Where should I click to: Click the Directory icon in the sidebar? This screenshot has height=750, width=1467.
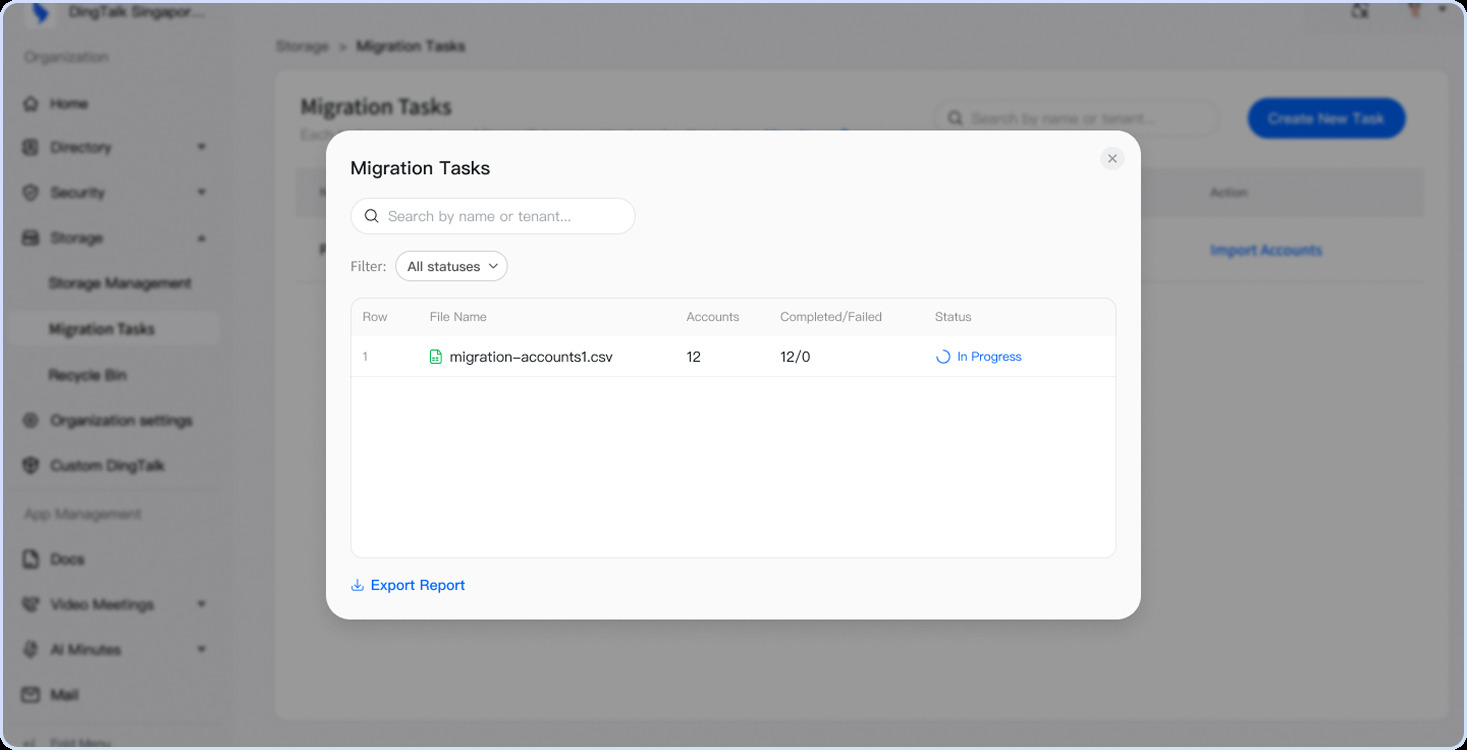pyautogui.click(x=31, y=148)
